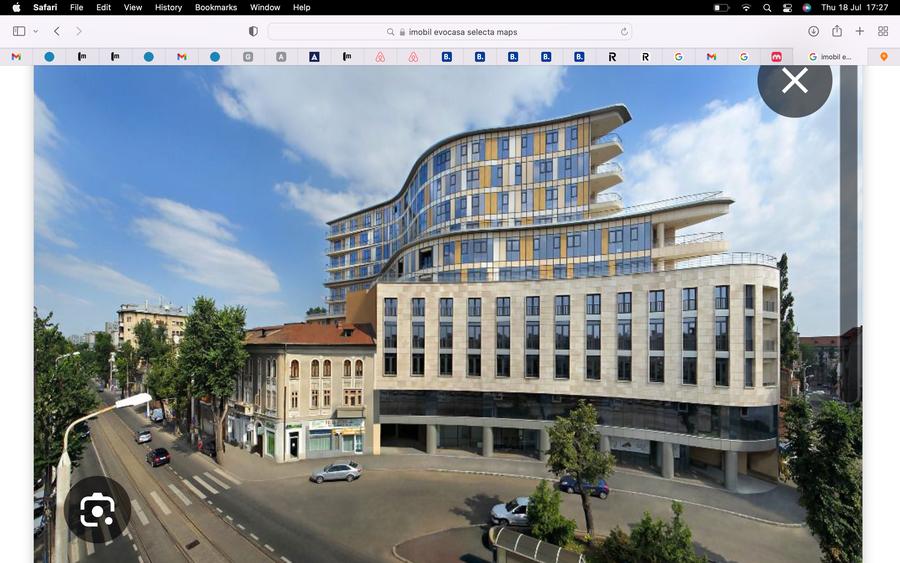This screenshot has width=900, height=563.
Task: Expand the sidebar tab group chevron
Action: point(36,31)
